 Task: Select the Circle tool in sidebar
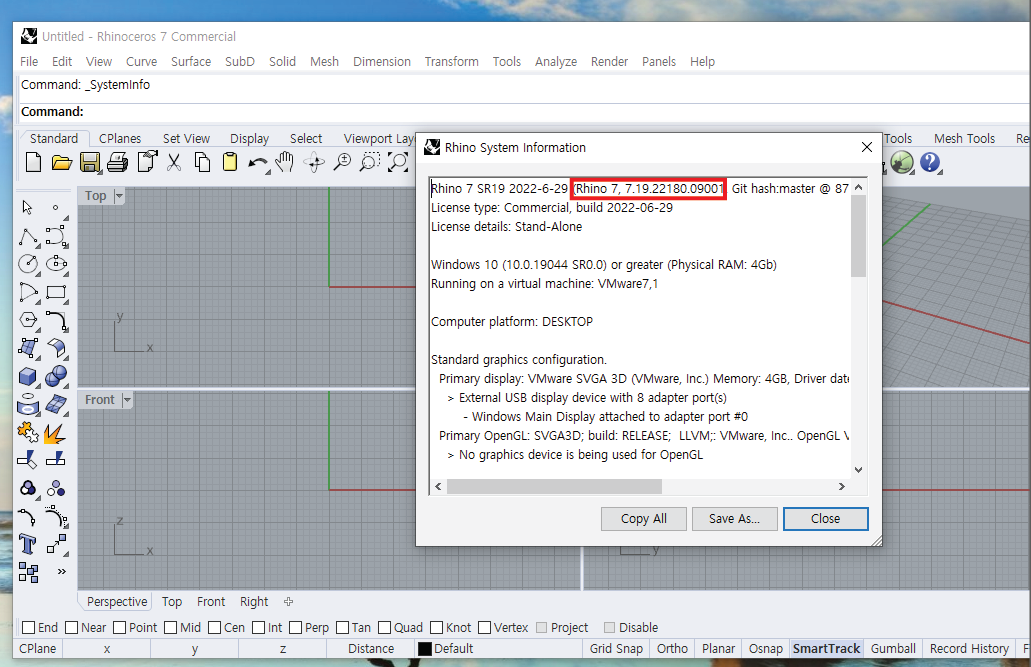click(28, 264)
